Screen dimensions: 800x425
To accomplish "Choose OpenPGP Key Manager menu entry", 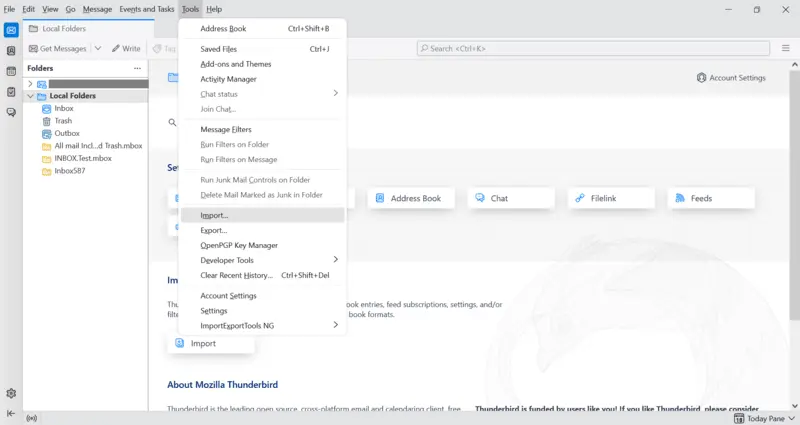I will coord(239,245).
